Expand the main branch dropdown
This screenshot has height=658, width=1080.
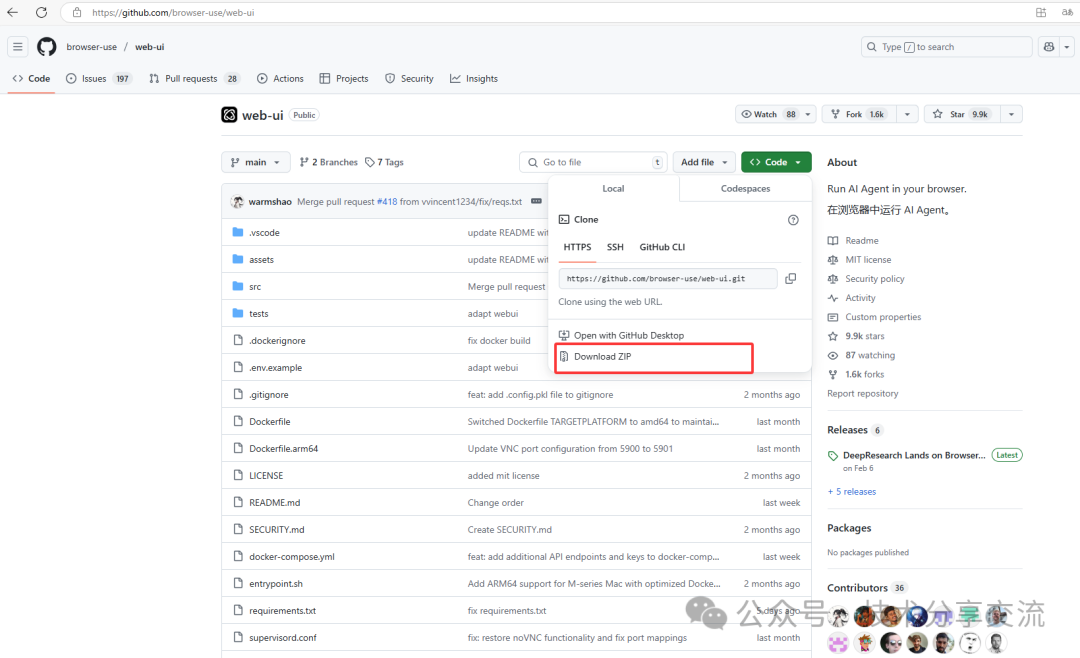(256, 162)
